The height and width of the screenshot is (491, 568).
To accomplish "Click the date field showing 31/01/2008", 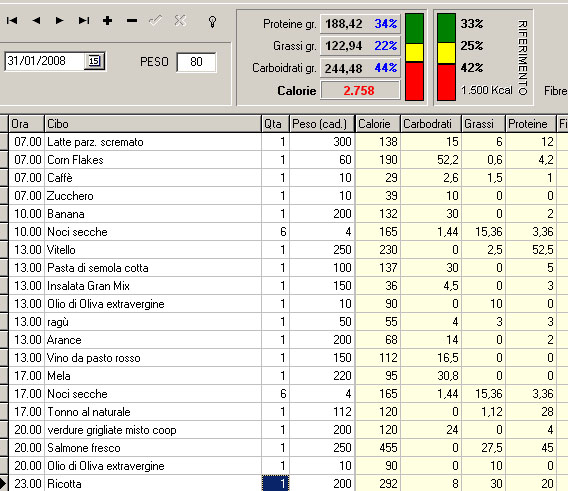I will point(45,61).
